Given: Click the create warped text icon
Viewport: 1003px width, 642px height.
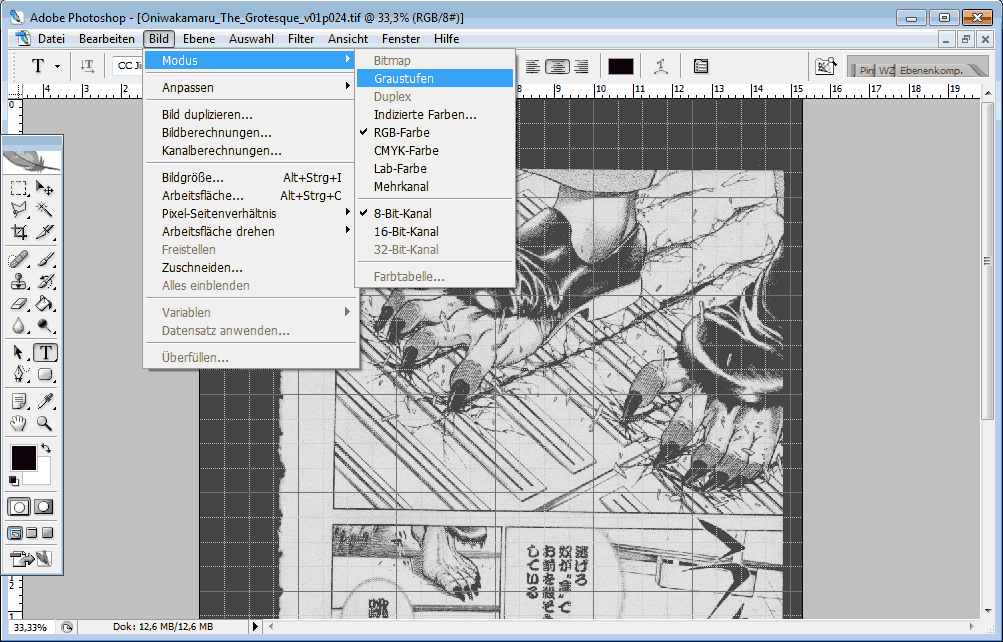Looking at the screenshot, I should pyautogui.click(x=661, y=66).
